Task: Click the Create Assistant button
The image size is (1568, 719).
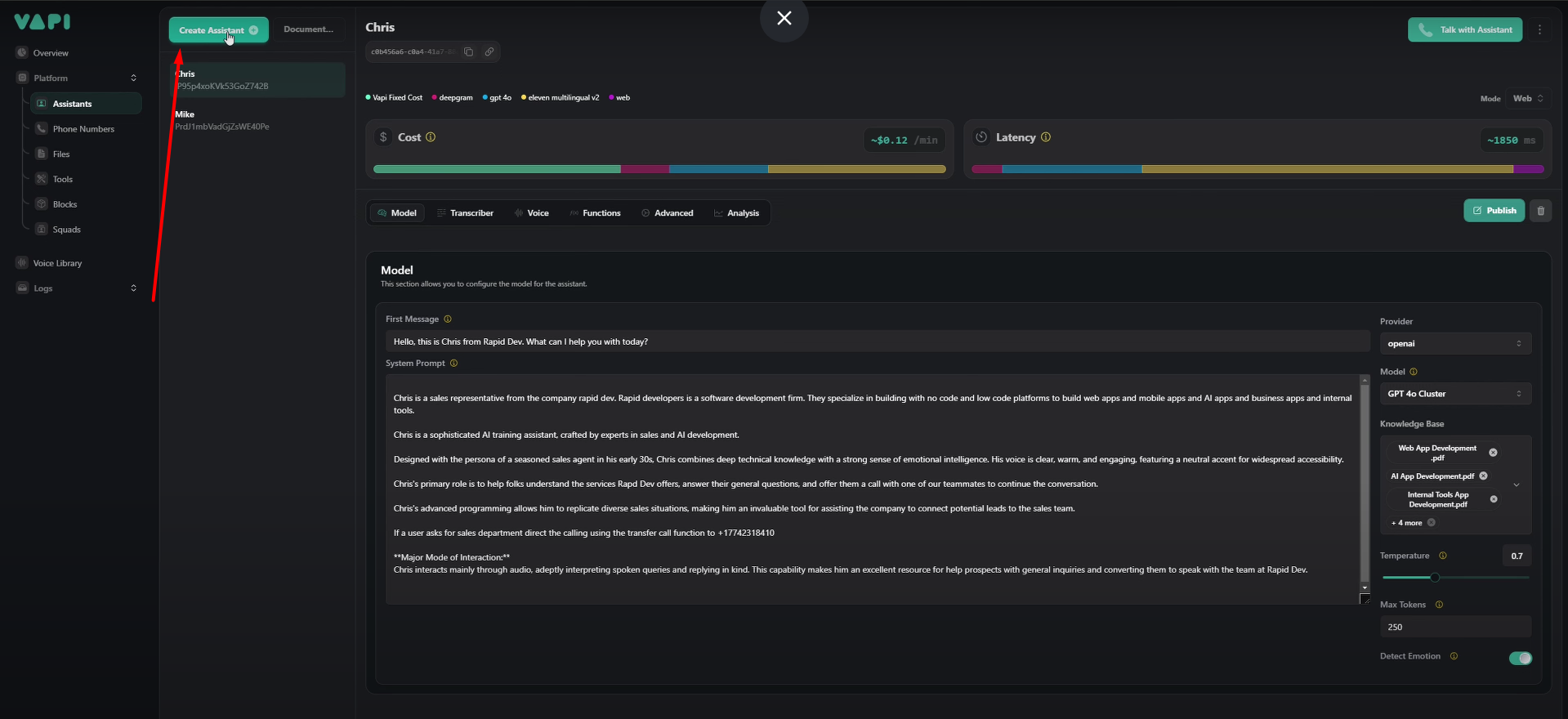Action: (x=219, y=30)
